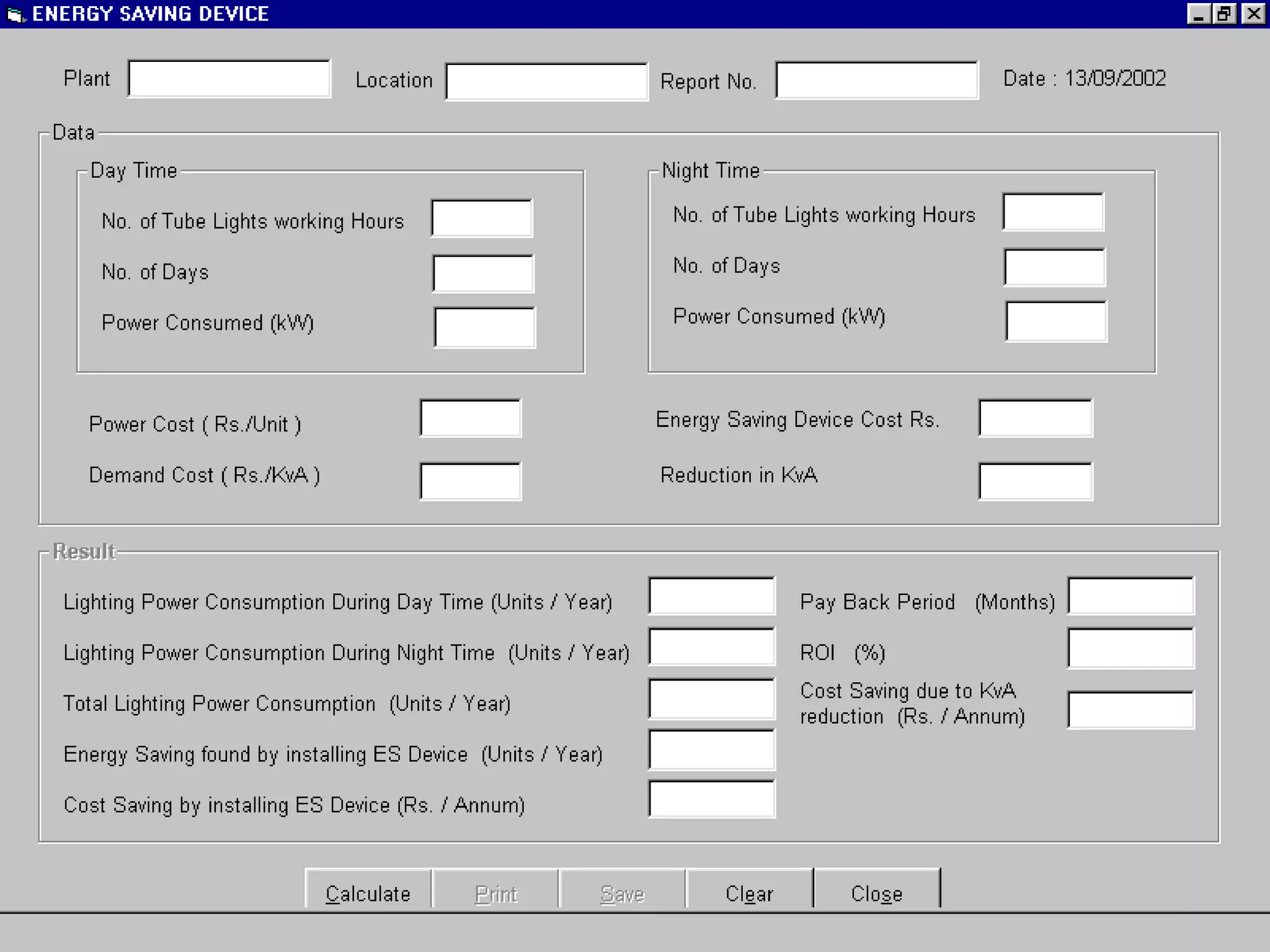This screenshot has height=952, width=1270.
Task: Click into the Location text box
Action: coord(546,81)
